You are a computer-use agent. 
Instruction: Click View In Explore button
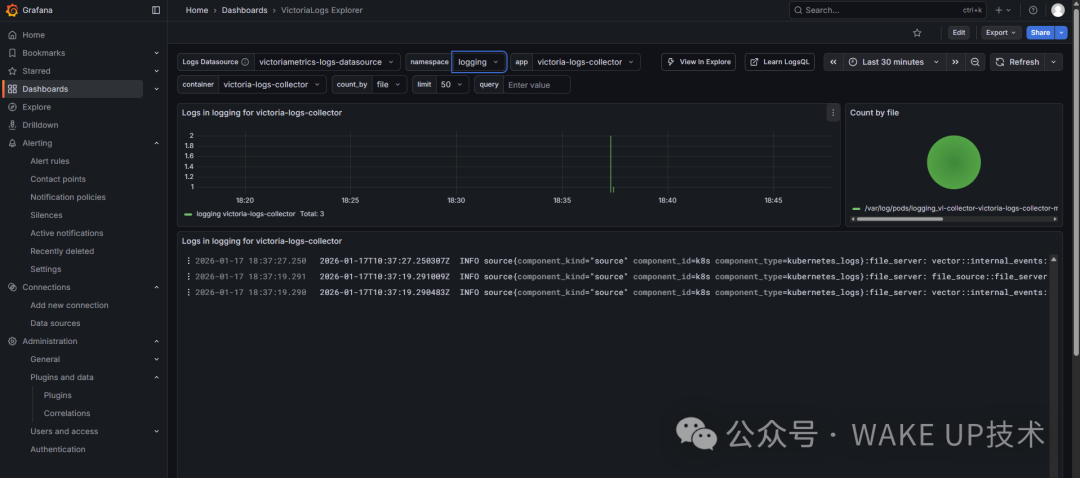[x=698, y=62]
